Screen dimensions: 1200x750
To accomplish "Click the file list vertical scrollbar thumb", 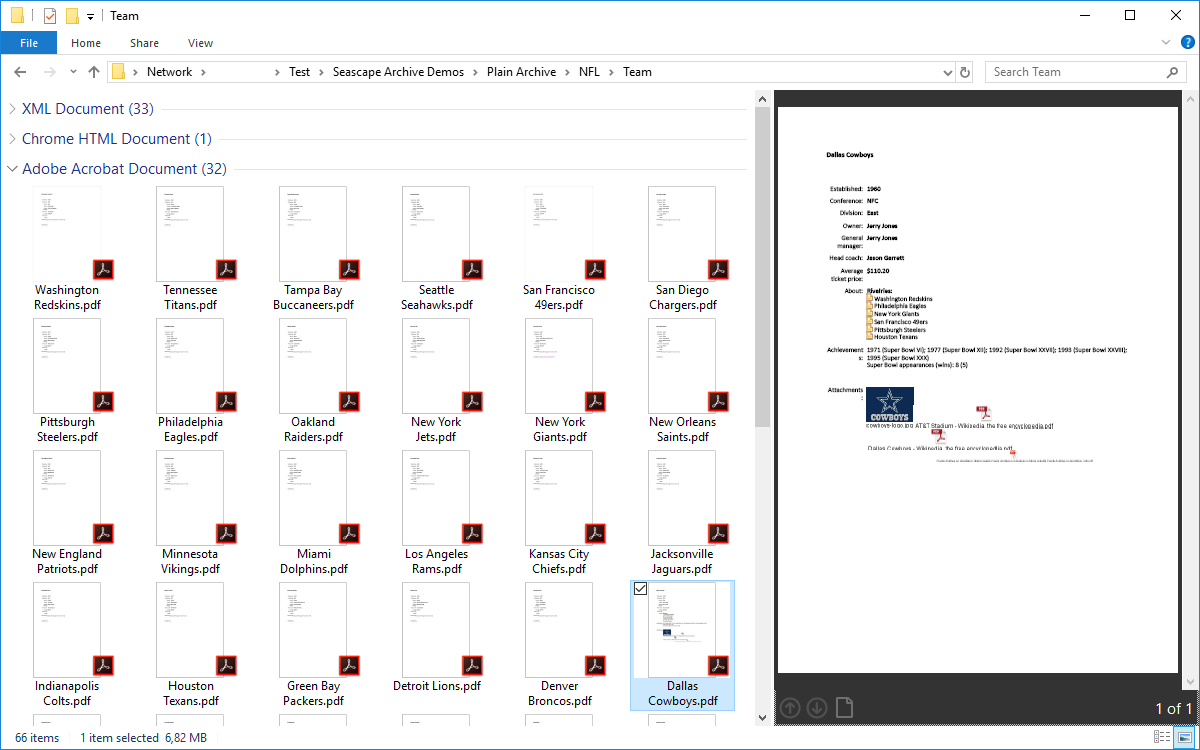I will [763, 265].
